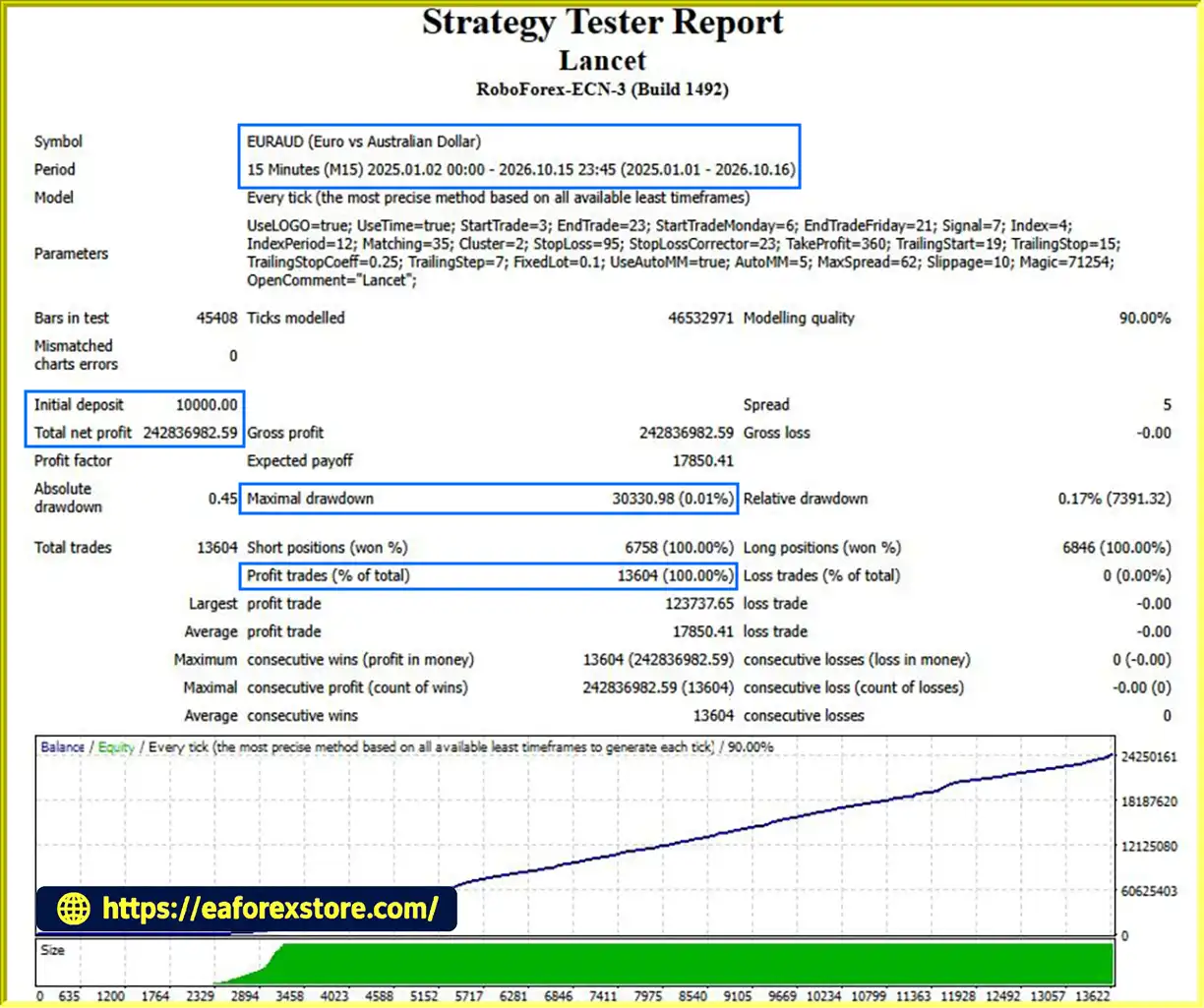
Task: Click the Ticks modelled value "46532971"
Action: [x=700, y=318]
